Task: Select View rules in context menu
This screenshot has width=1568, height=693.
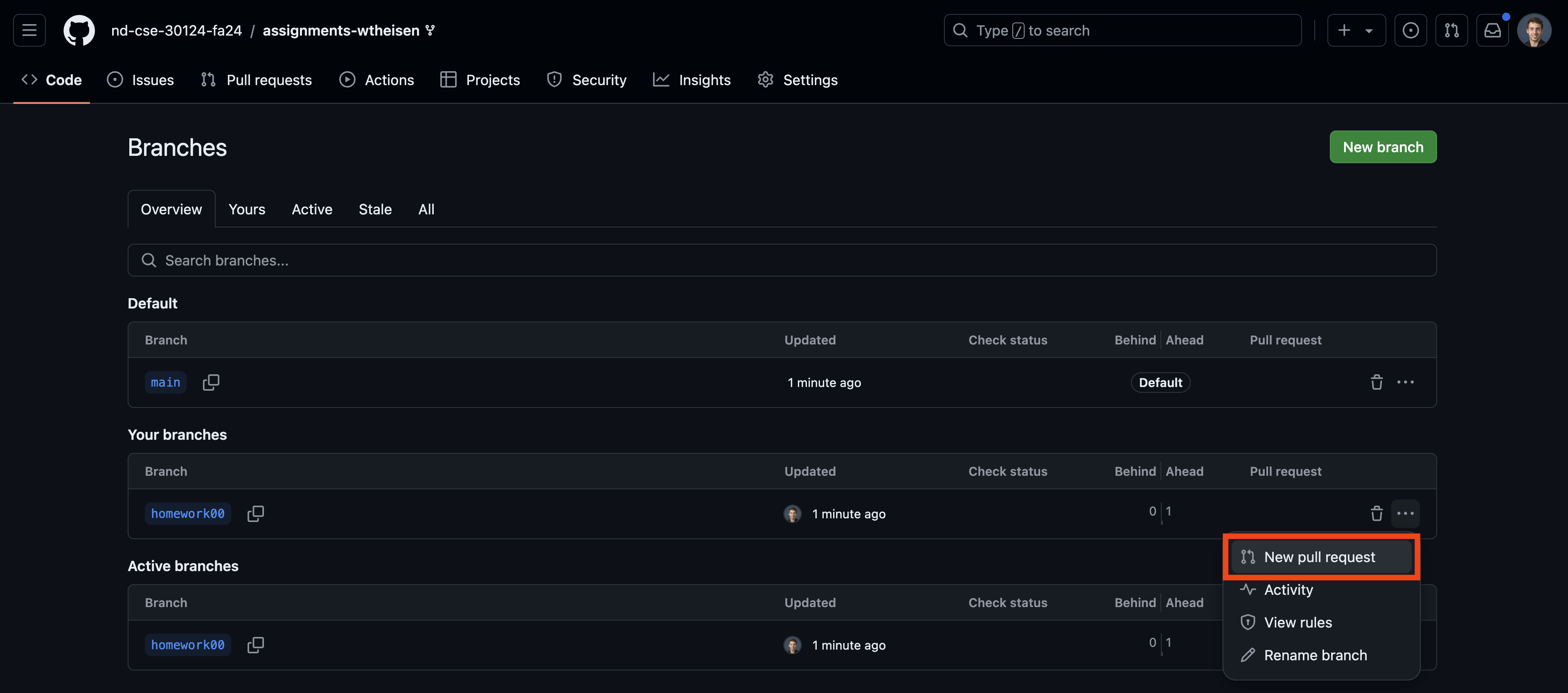Action: 1298,622
